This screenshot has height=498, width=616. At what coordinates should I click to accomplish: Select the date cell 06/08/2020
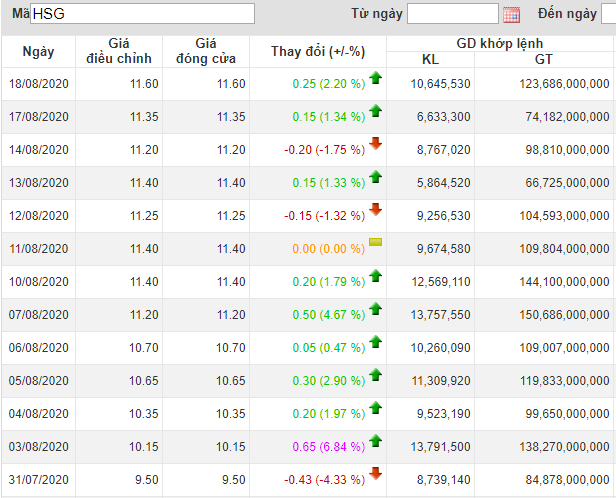[x=38, y=348]
